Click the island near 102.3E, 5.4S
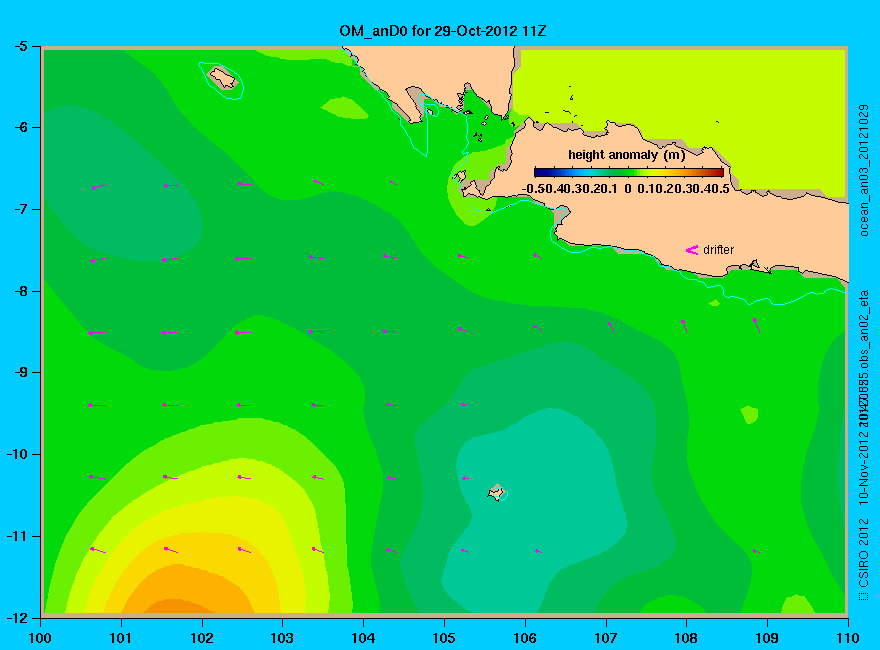 223,77
